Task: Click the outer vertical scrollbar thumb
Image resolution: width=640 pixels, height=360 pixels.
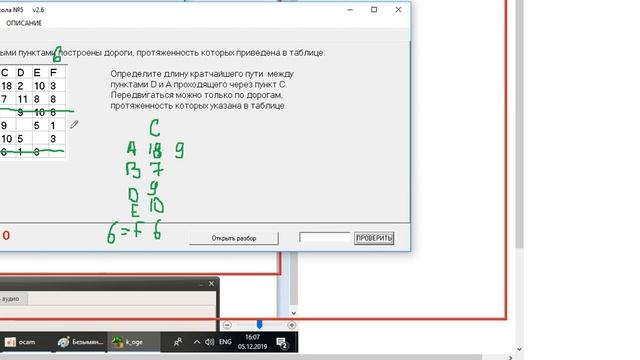Action: (x=519, y=123)
